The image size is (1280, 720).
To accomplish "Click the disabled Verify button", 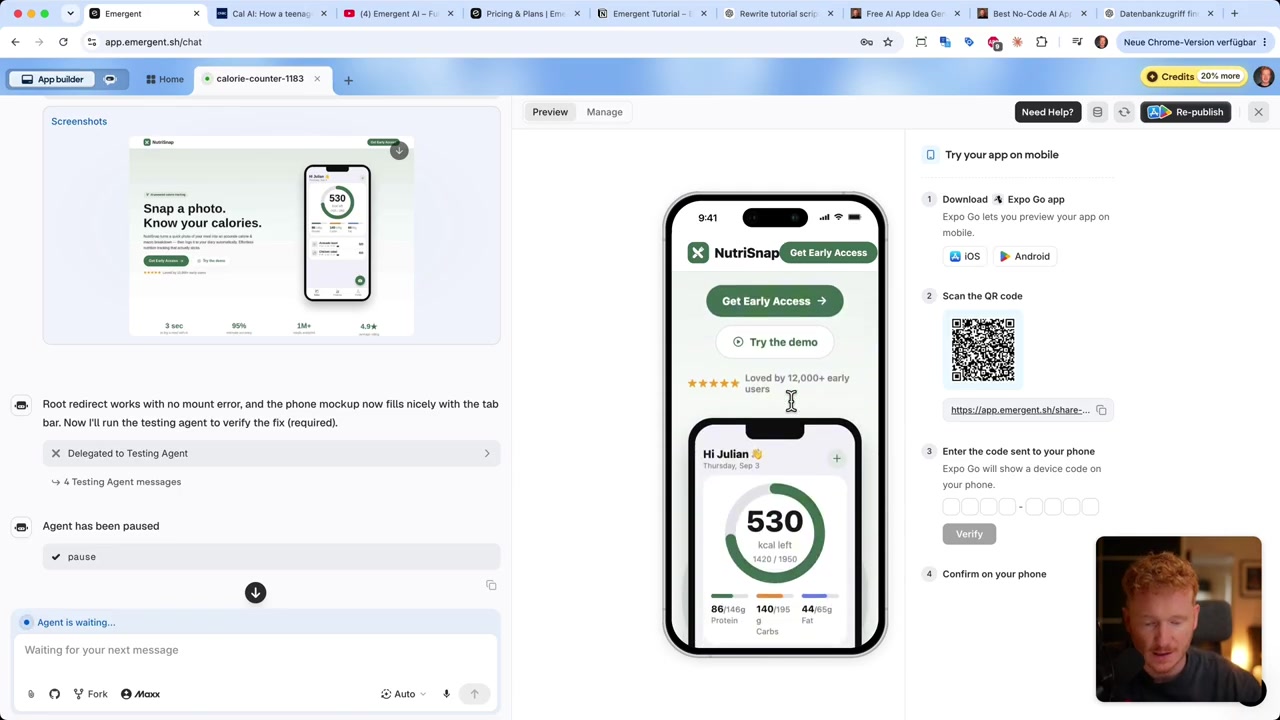I will tap(969, 534).
